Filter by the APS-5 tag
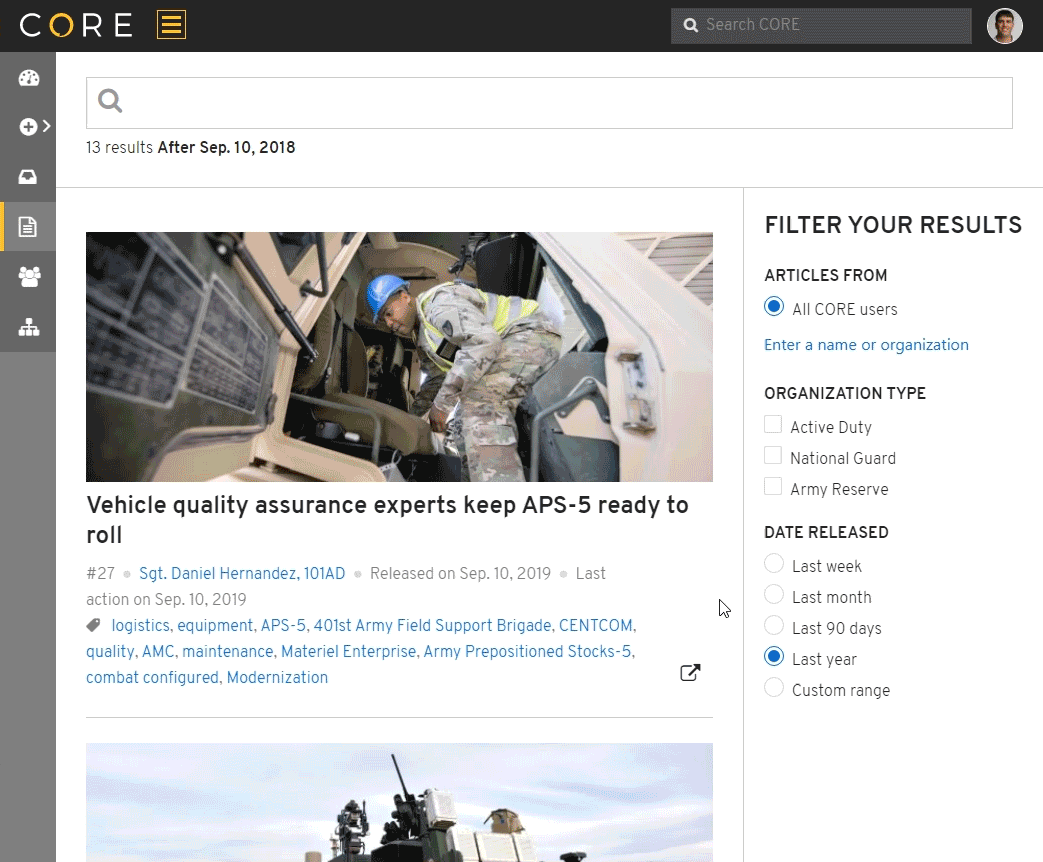 [283, 625]
